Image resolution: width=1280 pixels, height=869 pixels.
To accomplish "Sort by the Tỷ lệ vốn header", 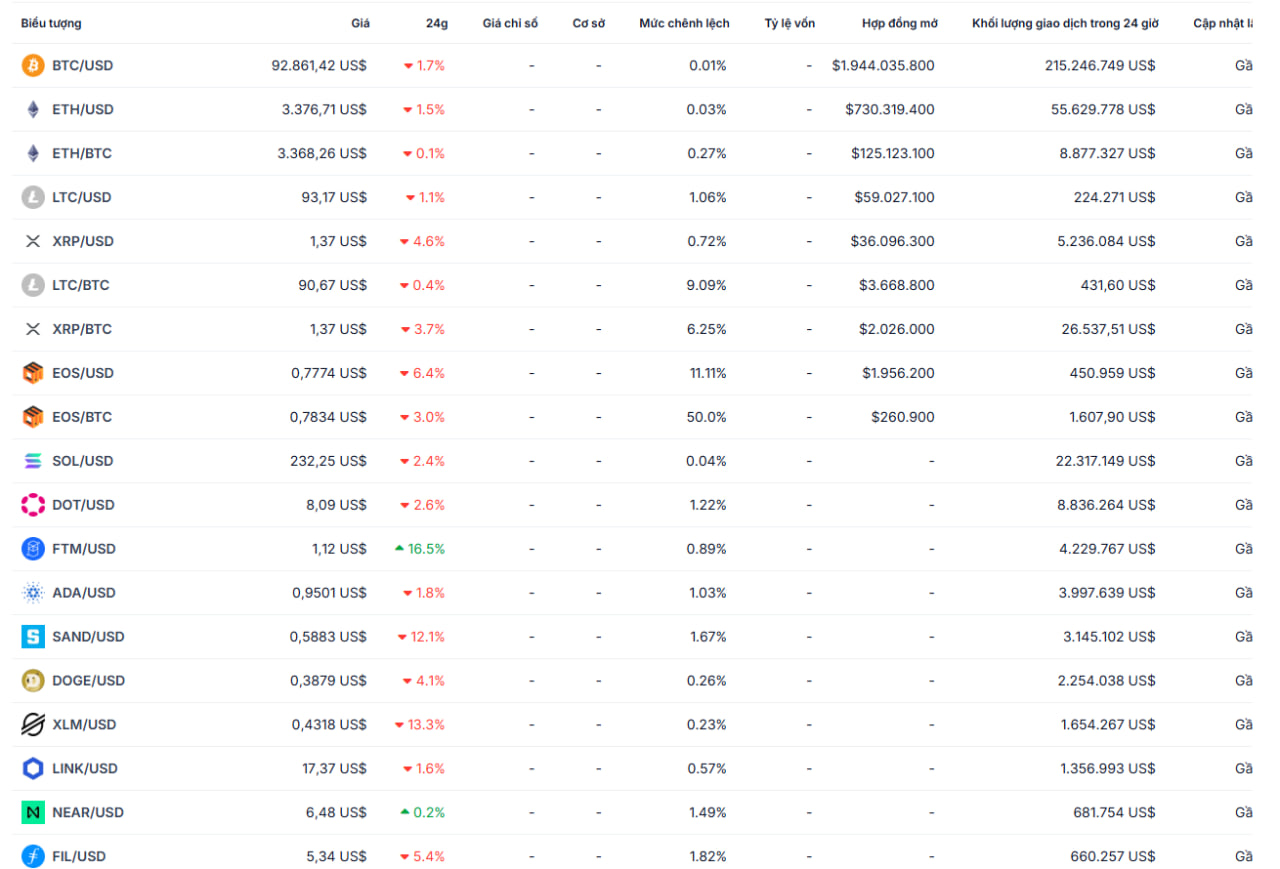I will (790, 23).
